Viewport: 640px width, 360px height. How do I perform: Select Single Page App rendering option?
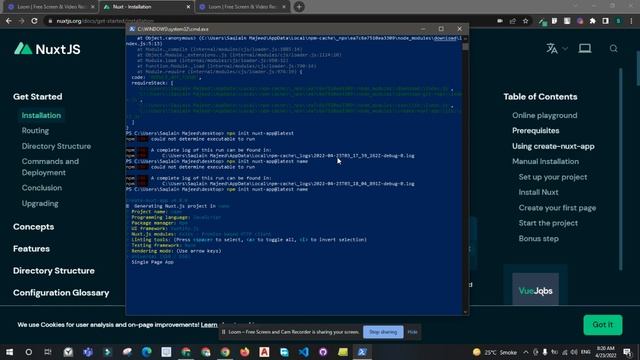[x=153, y=262]
